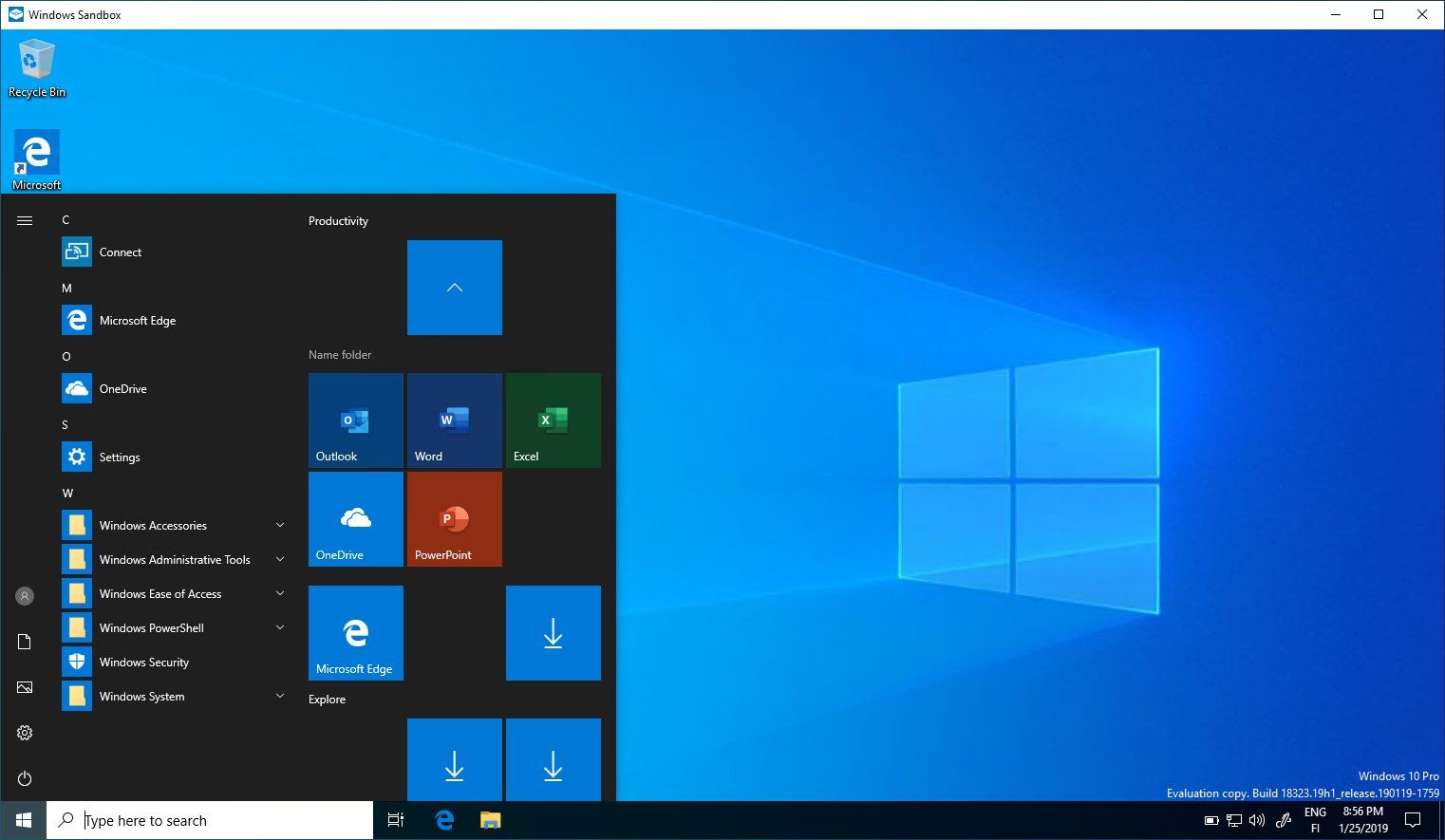Click the volume icon in system tray

1256,820
